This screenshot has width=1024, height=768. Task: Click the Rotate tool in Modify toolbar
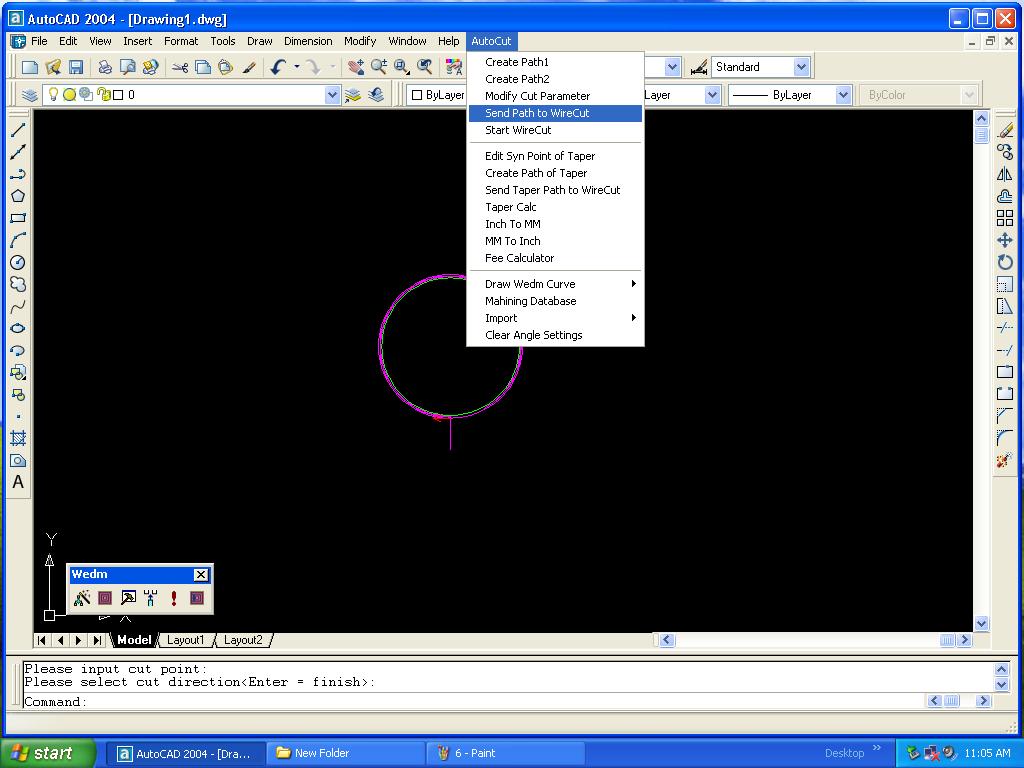tap(1005, 263)
